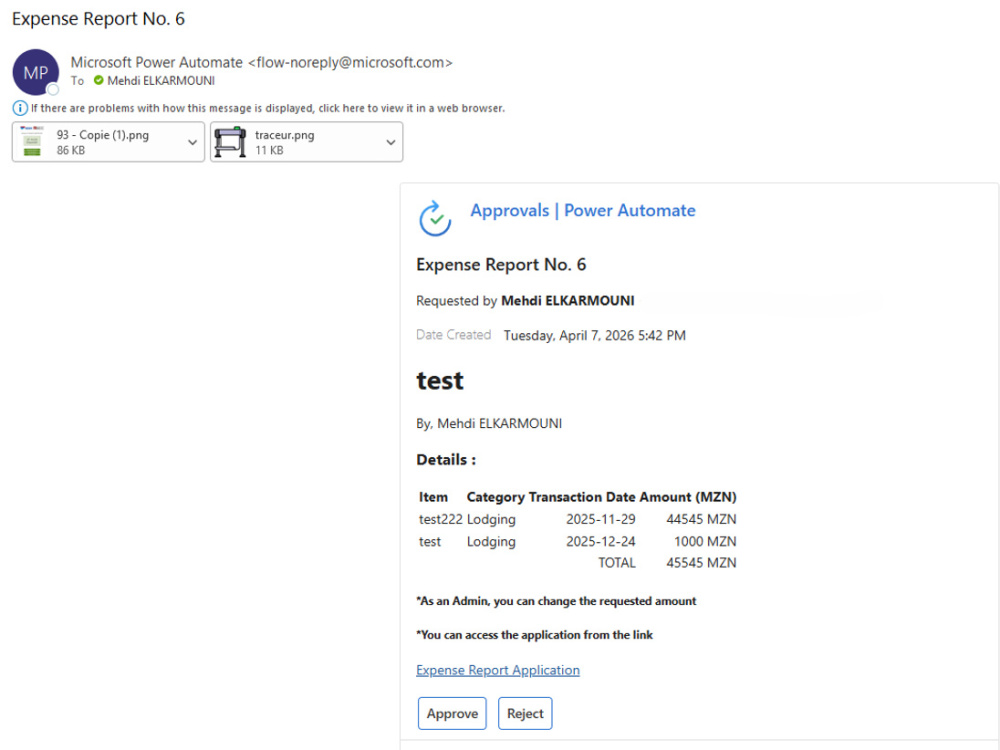Viewport: 1000px width, 750px height.
Task: Click the Date Created value Tuesday, April 7, 2026
Action: (x=594, y=335)
